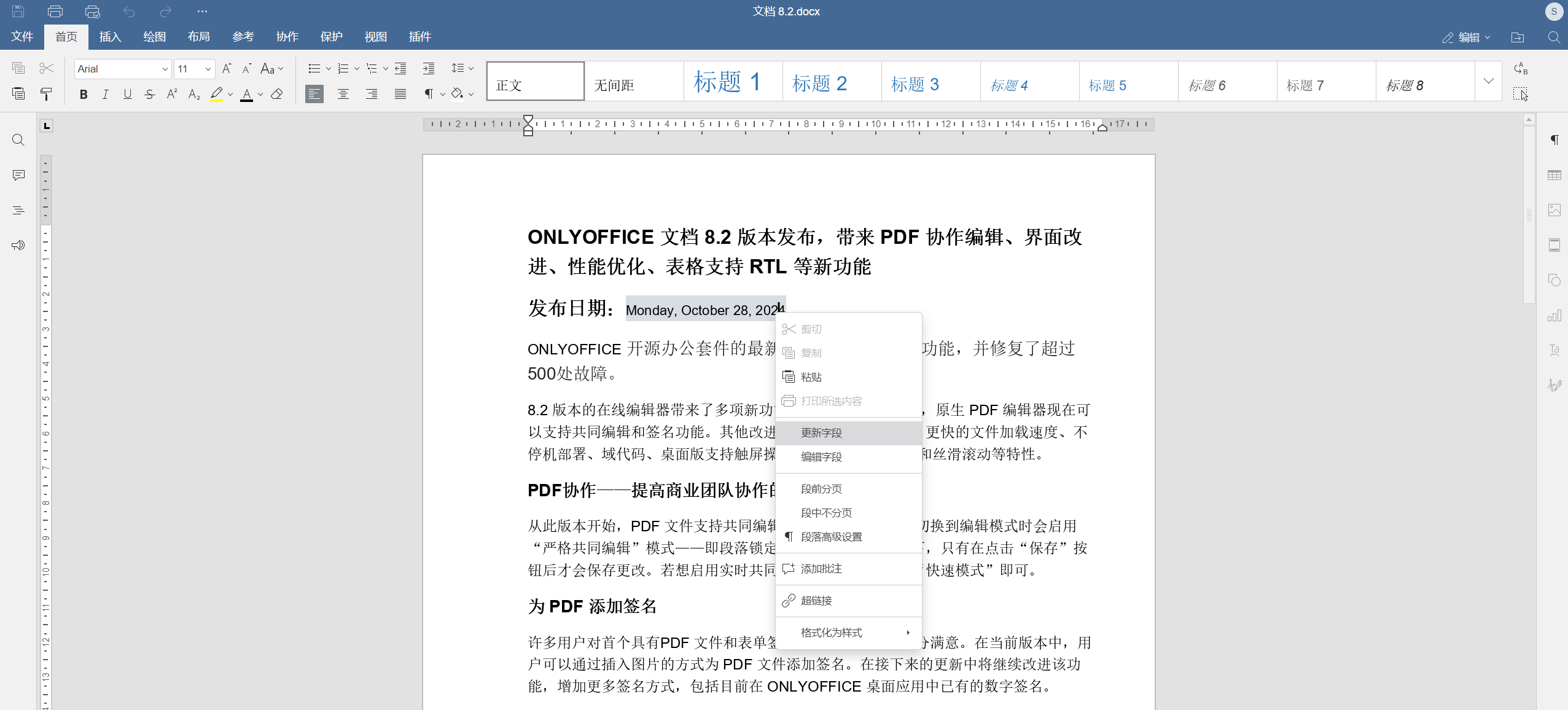Viewport: 1568px width, 710px height.
Task: Open the headings navigation panel icon
Action: (18, 211)
